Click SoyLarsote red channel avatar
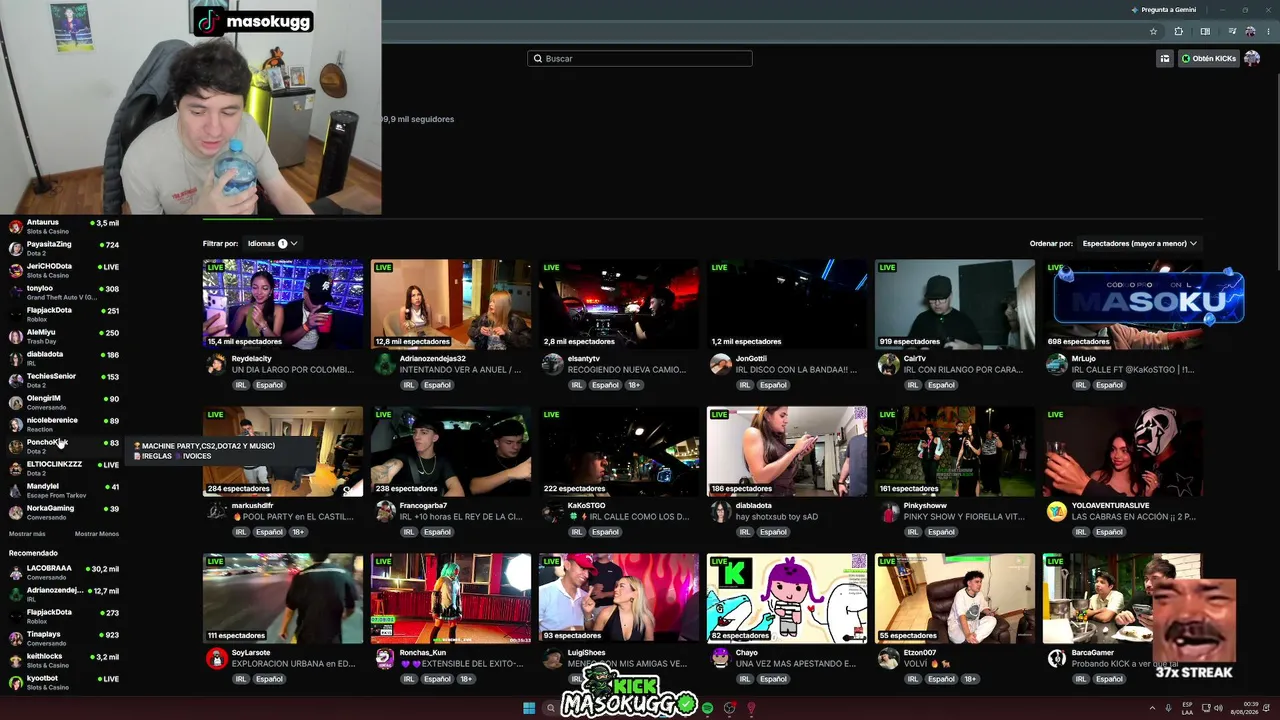Image resolution: width=1280 pixels, height=720 pixels. pyautogui.click(x=216, y=658)
